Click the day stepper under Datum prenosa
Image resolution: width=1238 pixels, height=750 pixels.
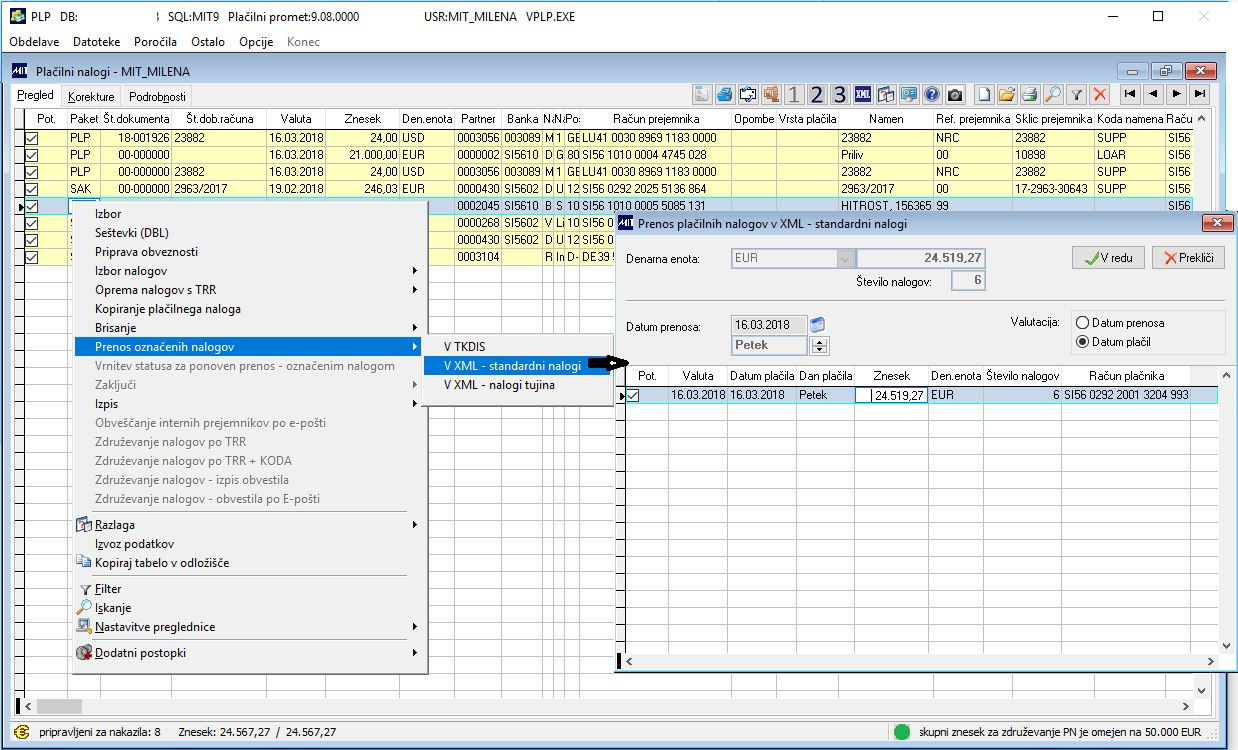[x=819, y=346]
